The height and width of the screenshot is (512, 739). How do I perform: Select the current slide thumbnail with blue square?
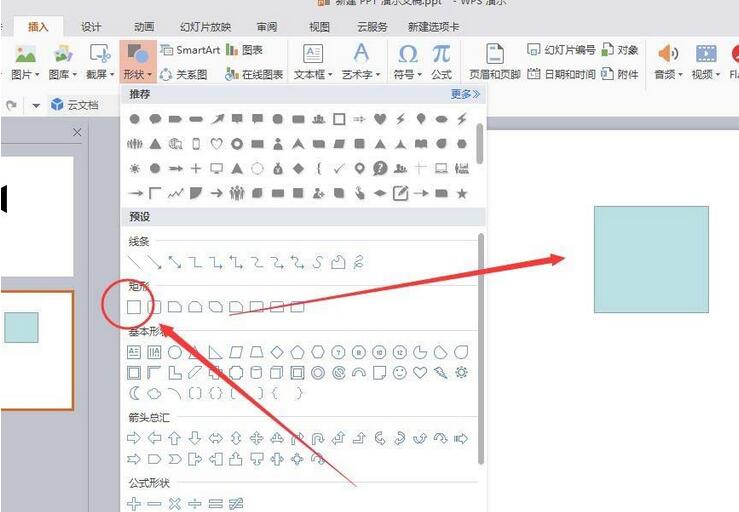pyautogui.click(x=37, y=350)
